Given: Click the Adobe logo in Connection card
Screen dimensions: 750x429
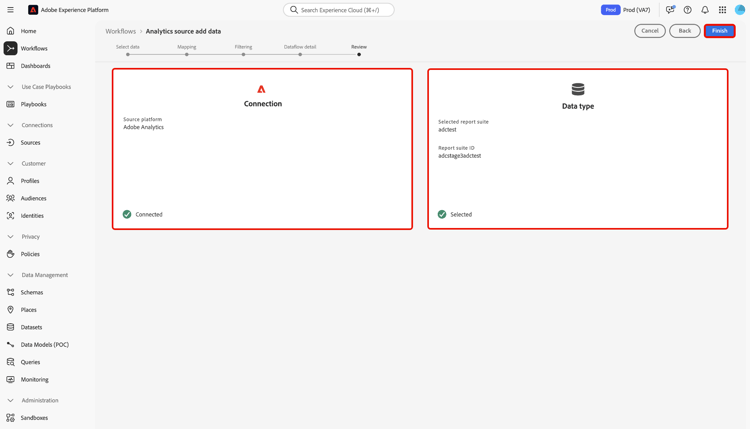Looking at the screenshot, I should [x=261, y=89].
